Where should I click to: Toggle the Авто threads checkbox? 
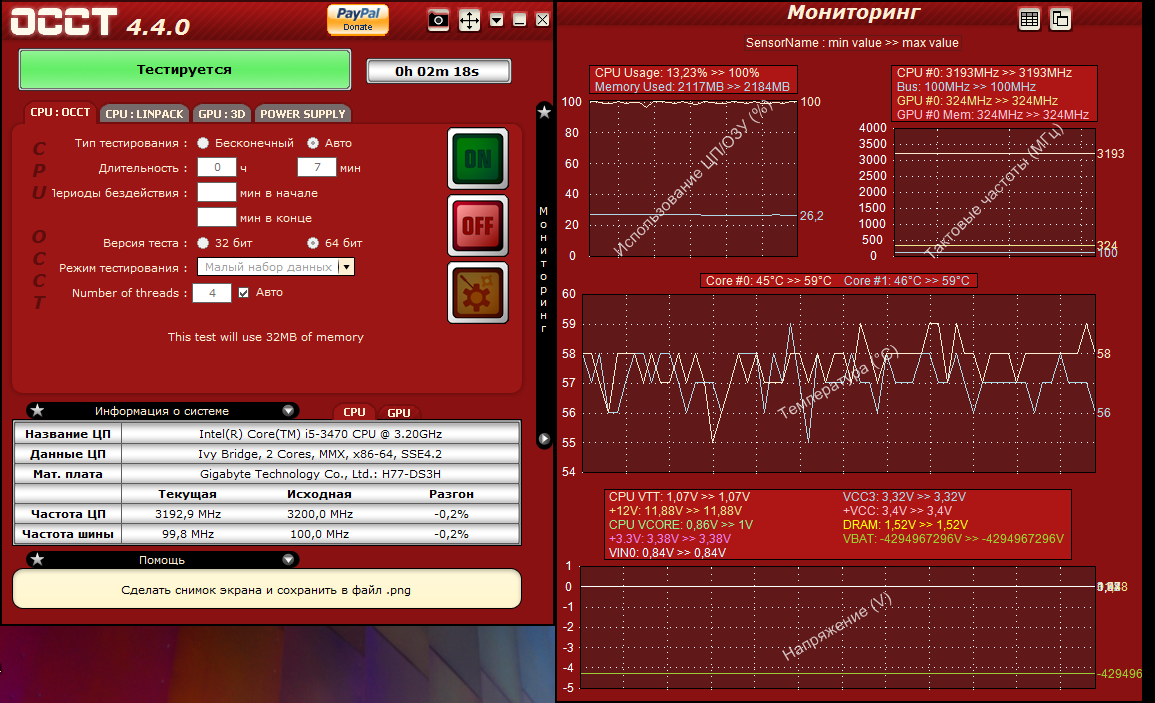(244, 293)
